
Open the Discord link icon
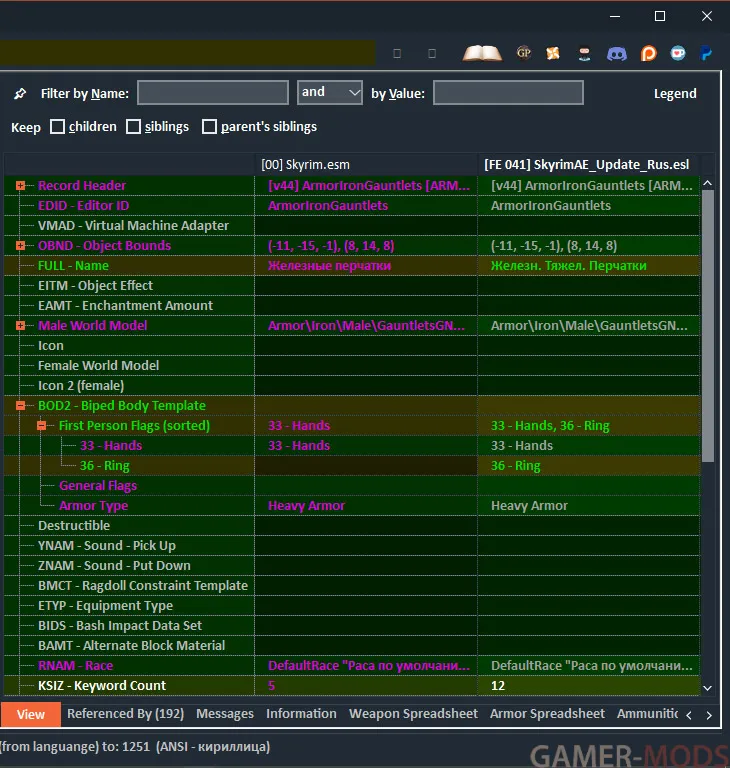point(616,53)
